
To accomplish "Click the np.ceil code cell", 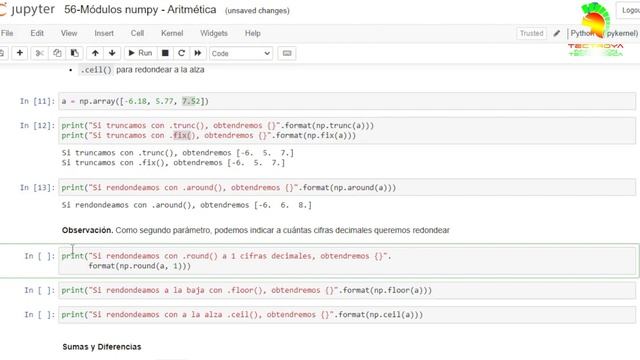I will pyautogui.click(x=347, y=315).
